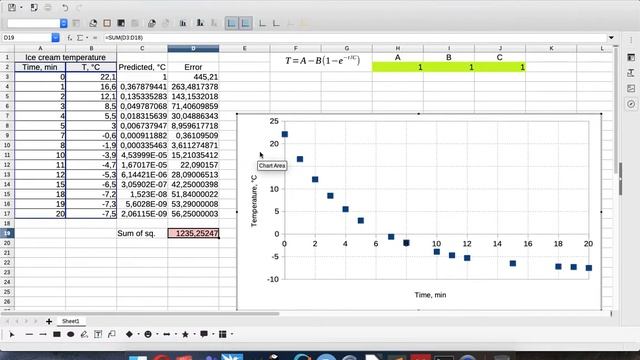This screenshot has width=640, height=360.
Task: Click the Chart Wall format icon
Action: [121, 23]
